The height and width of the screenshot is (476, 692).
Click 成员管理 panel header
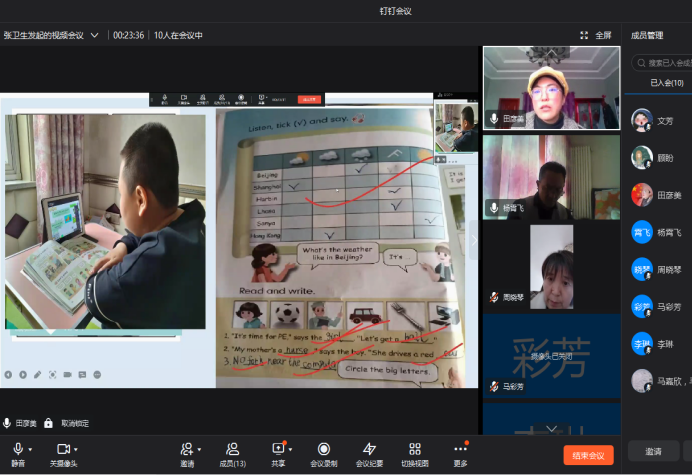[647, 35]
